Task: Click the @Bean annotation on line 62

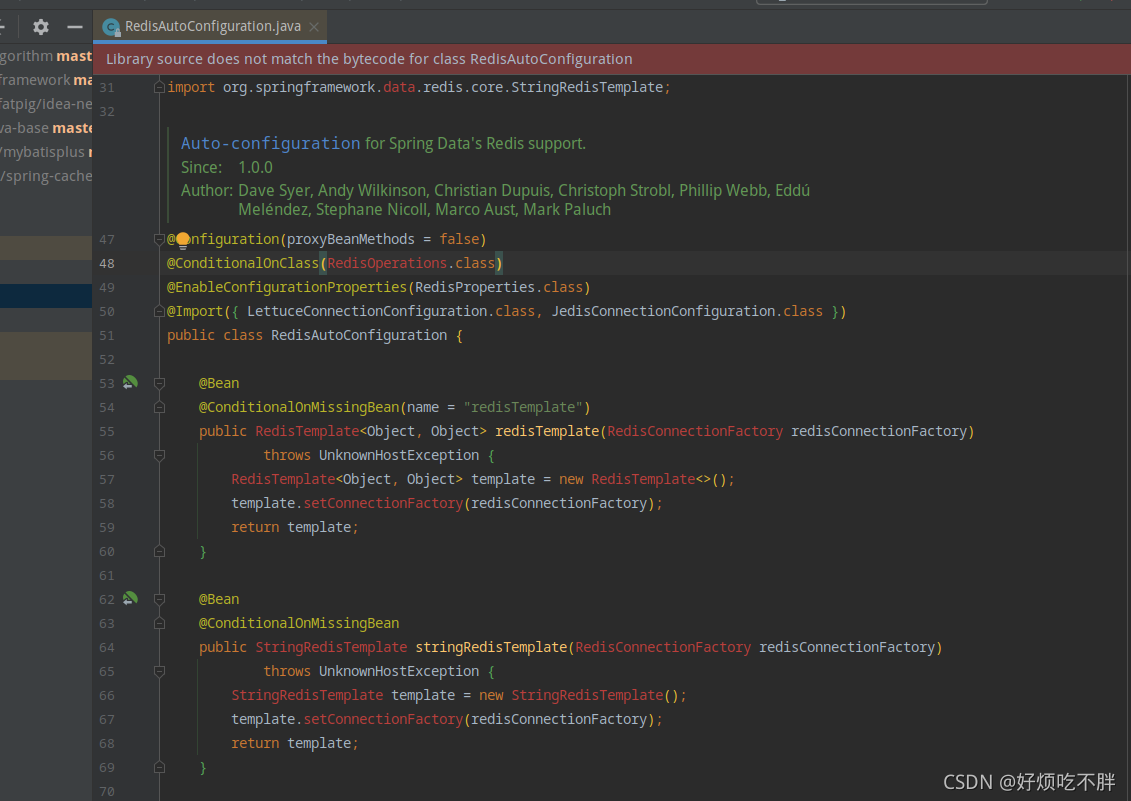Action: click(219, 599)
